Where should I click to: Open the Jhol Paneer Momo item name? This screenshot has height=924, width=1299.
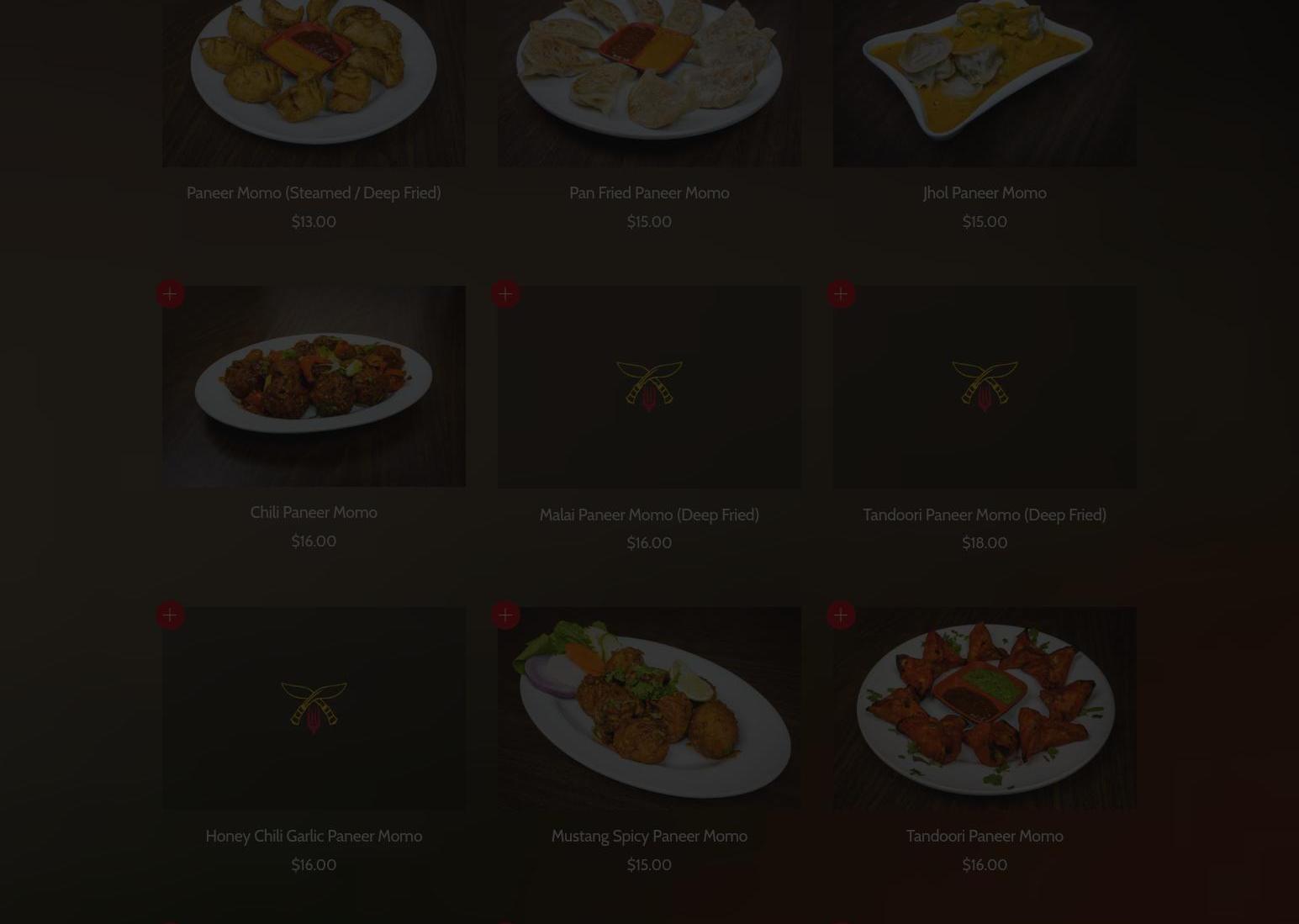[x=985, y=193]
